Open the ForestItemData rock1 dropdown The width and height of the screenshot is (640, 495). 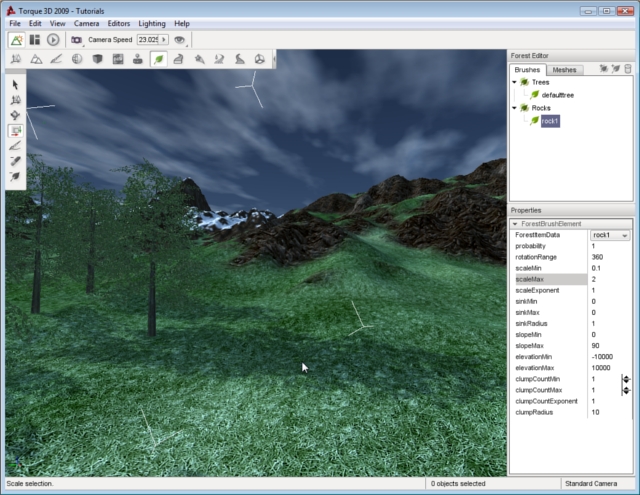[624, 235]
